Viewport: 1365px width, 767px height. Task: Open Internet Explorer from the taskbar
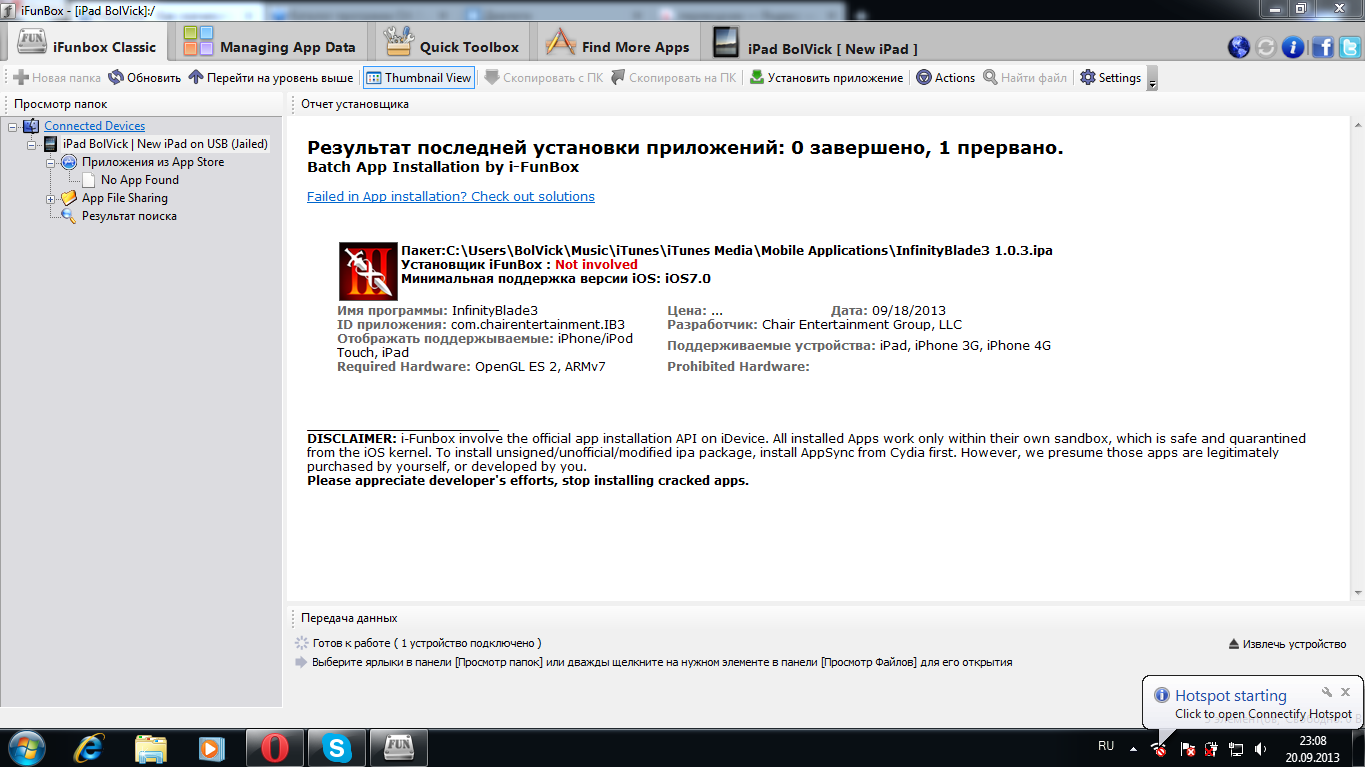pos(91,747)
